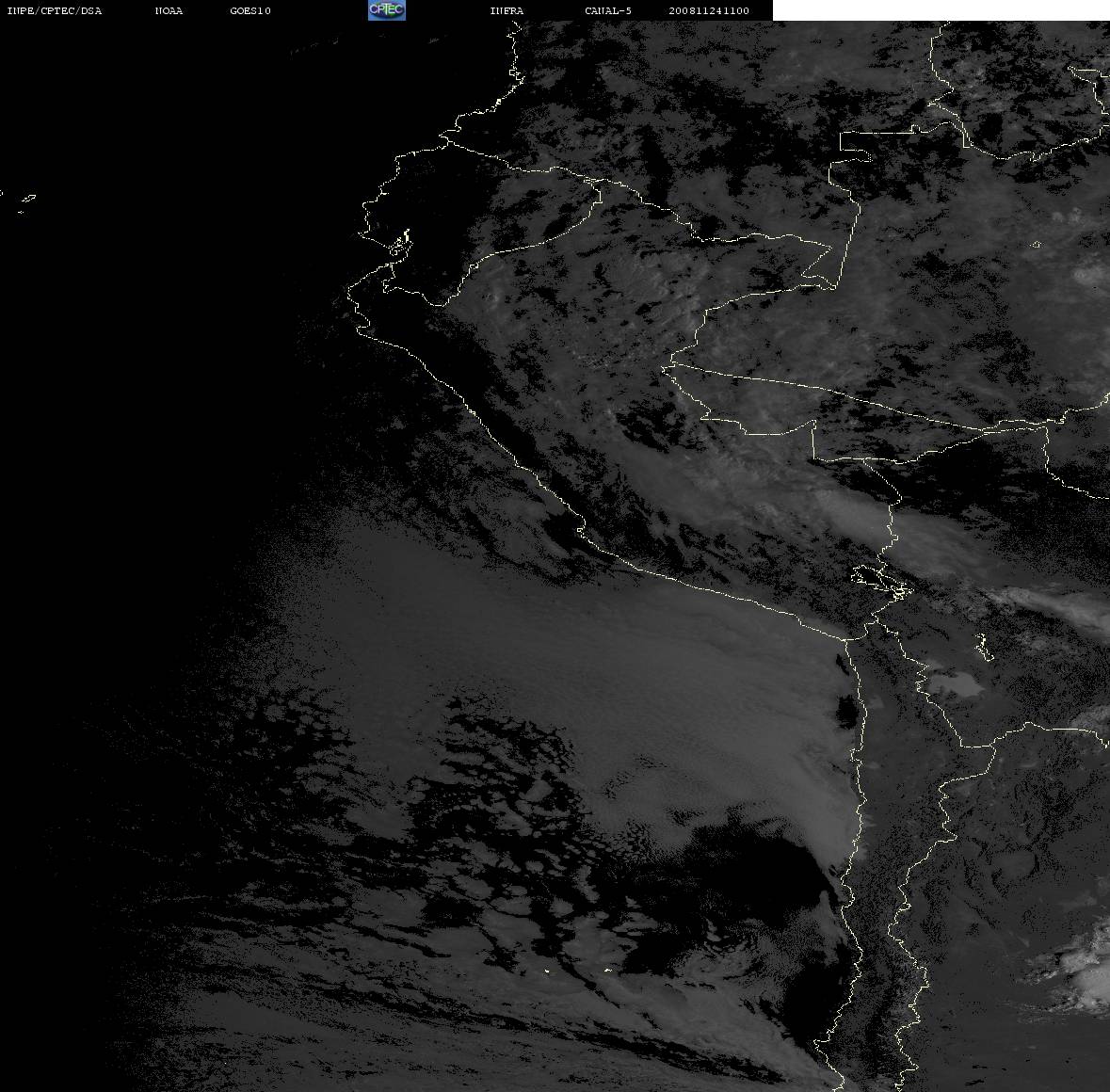This screenshot has height=1092, width=1110.
Task: Click the CANAL-5 channel label
Action: coord(607,10)
